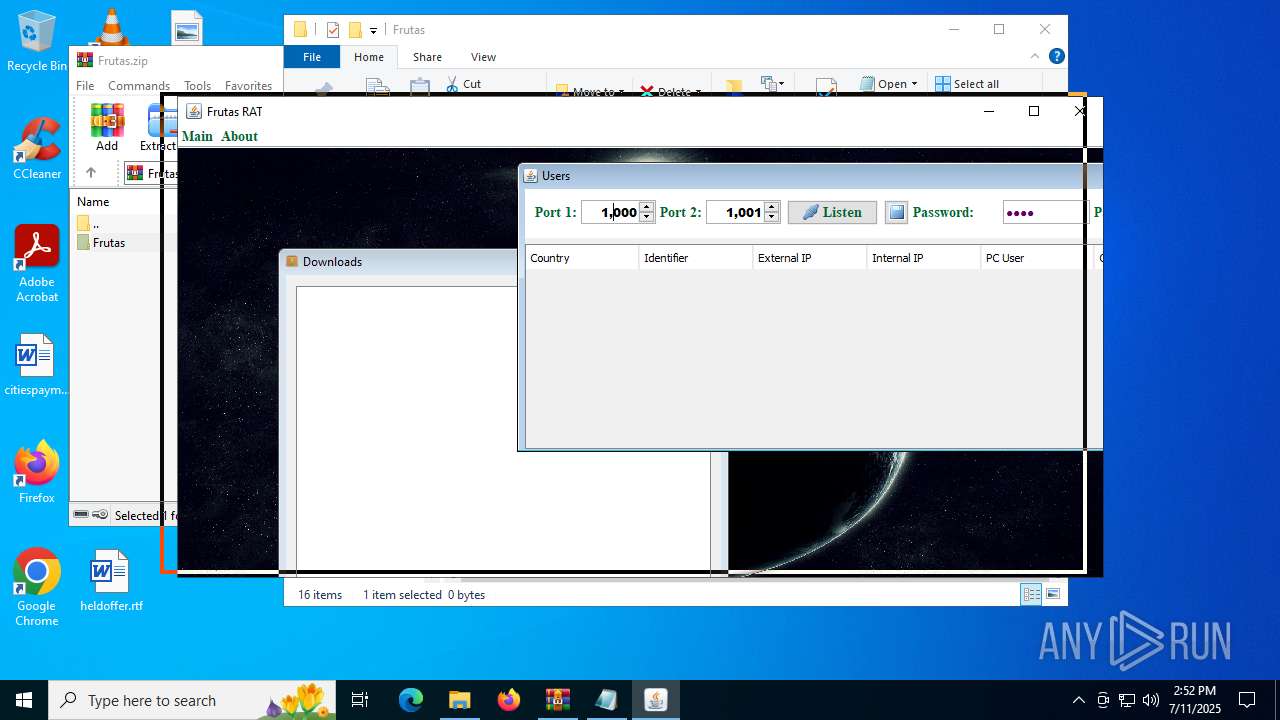The height and width of the screenshot is (720, 1280).
Task: Switch Explorer to details view icon
Action: (x=1031, y=594)
